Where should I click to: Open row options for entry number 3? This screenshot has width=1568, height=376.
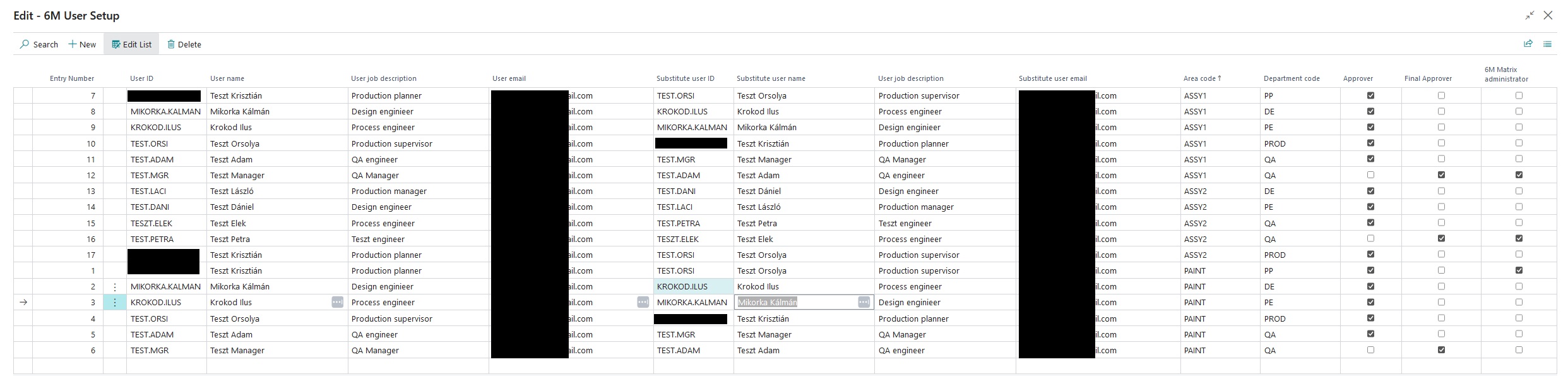(115, 303)
